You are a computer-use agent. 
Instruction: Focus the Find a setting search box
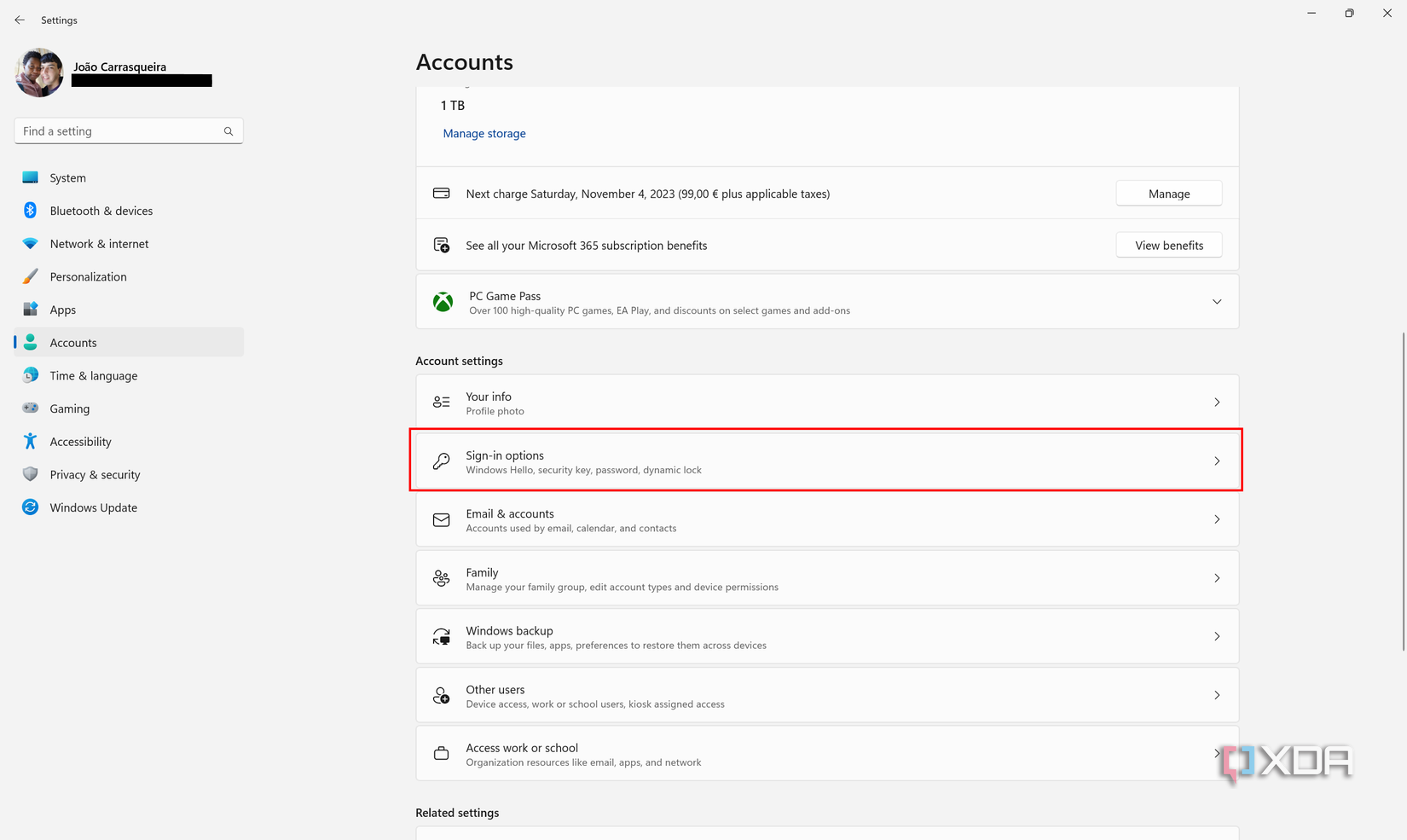[x=129, y=131]
